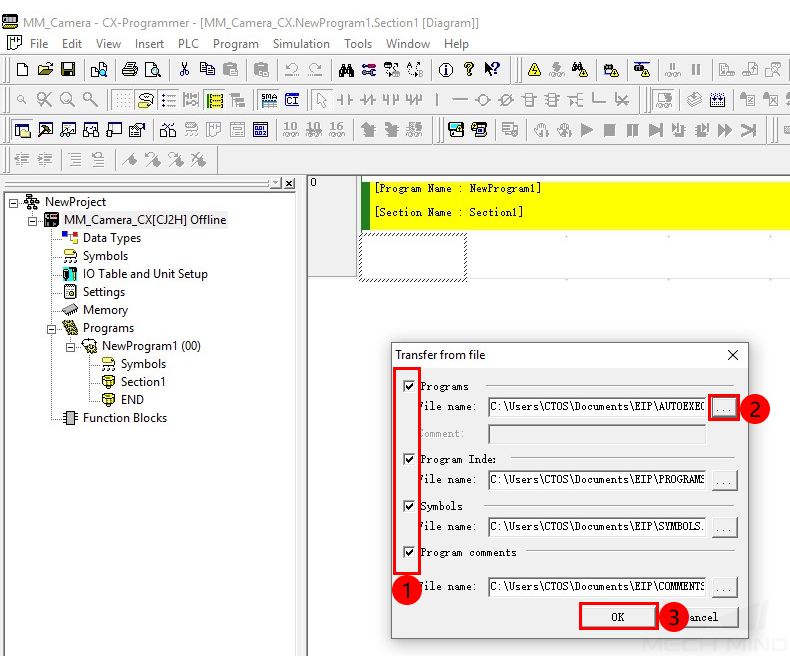790x656 pixels.
Task: Collapse the NewProgram1 (00) node
Action: pyautogui.click(x=71, y=347)
